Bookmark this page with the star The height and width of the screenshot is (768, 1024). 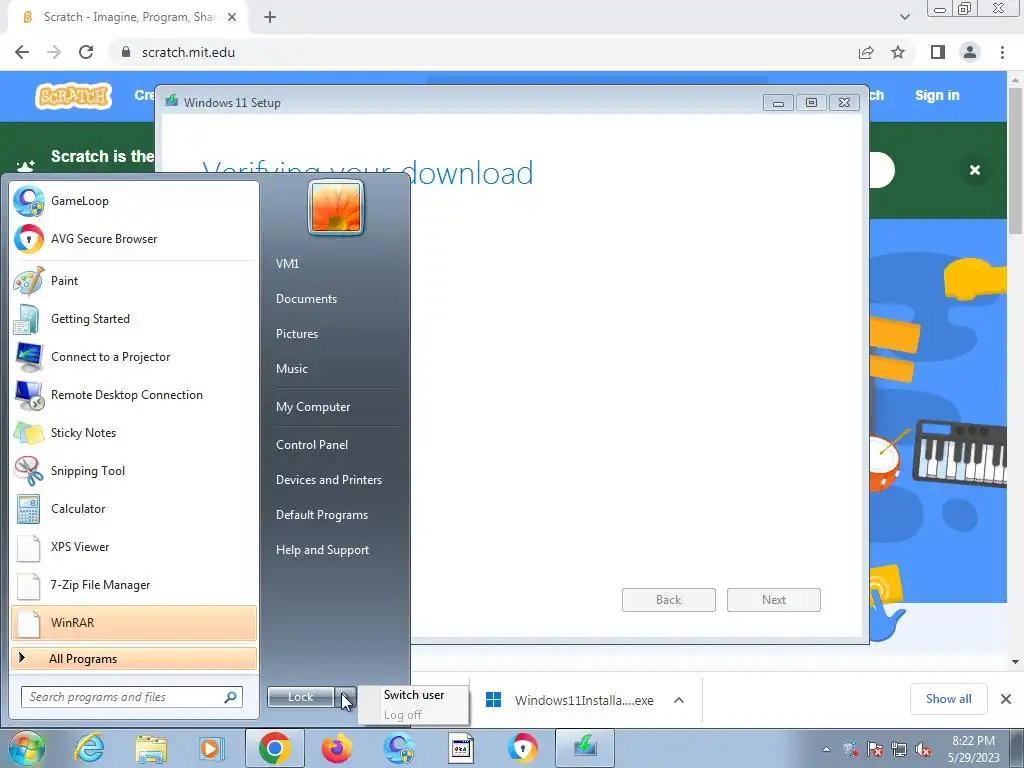point(898,52)
